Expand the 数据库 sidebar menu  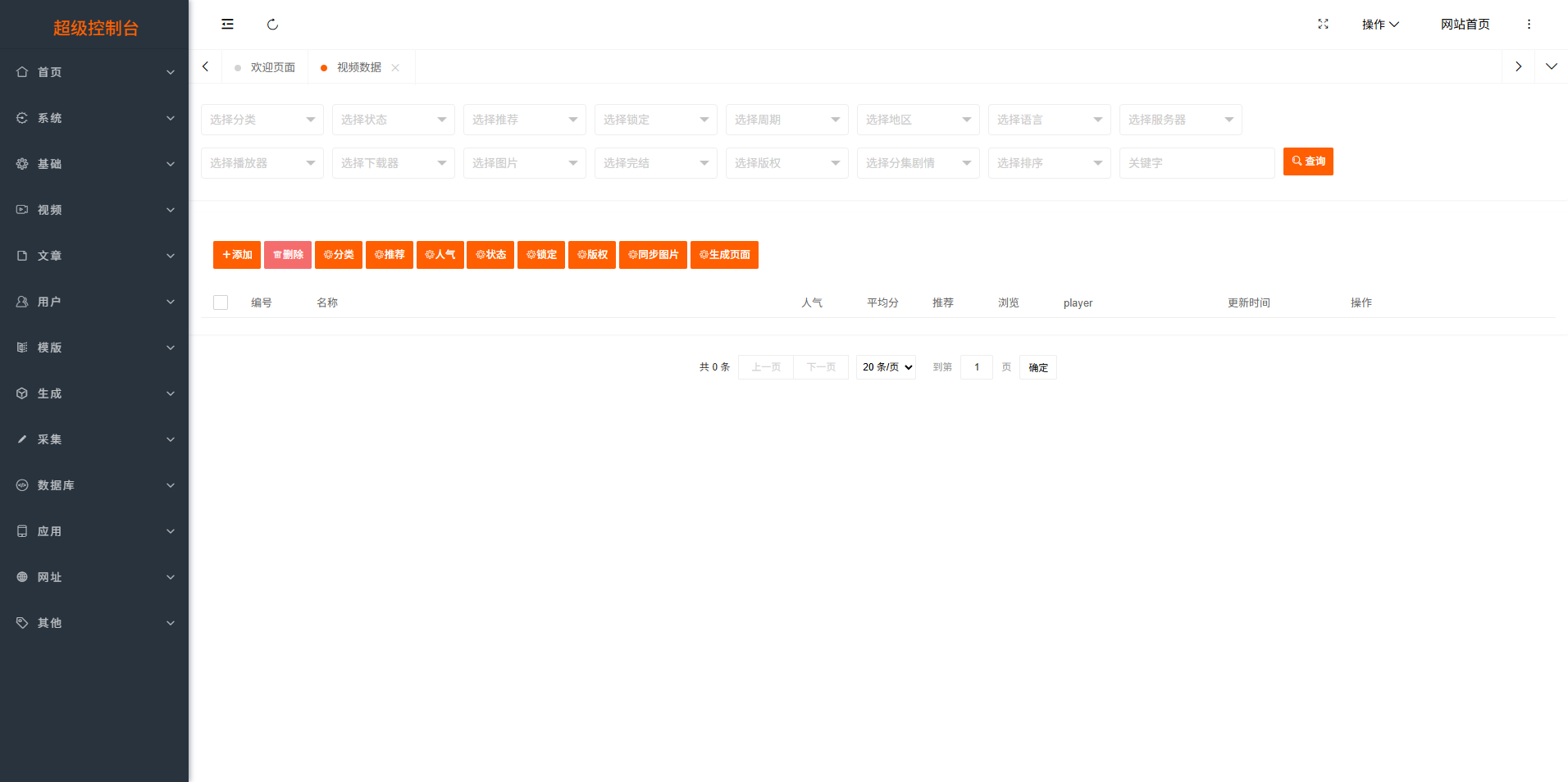point(94,485)
